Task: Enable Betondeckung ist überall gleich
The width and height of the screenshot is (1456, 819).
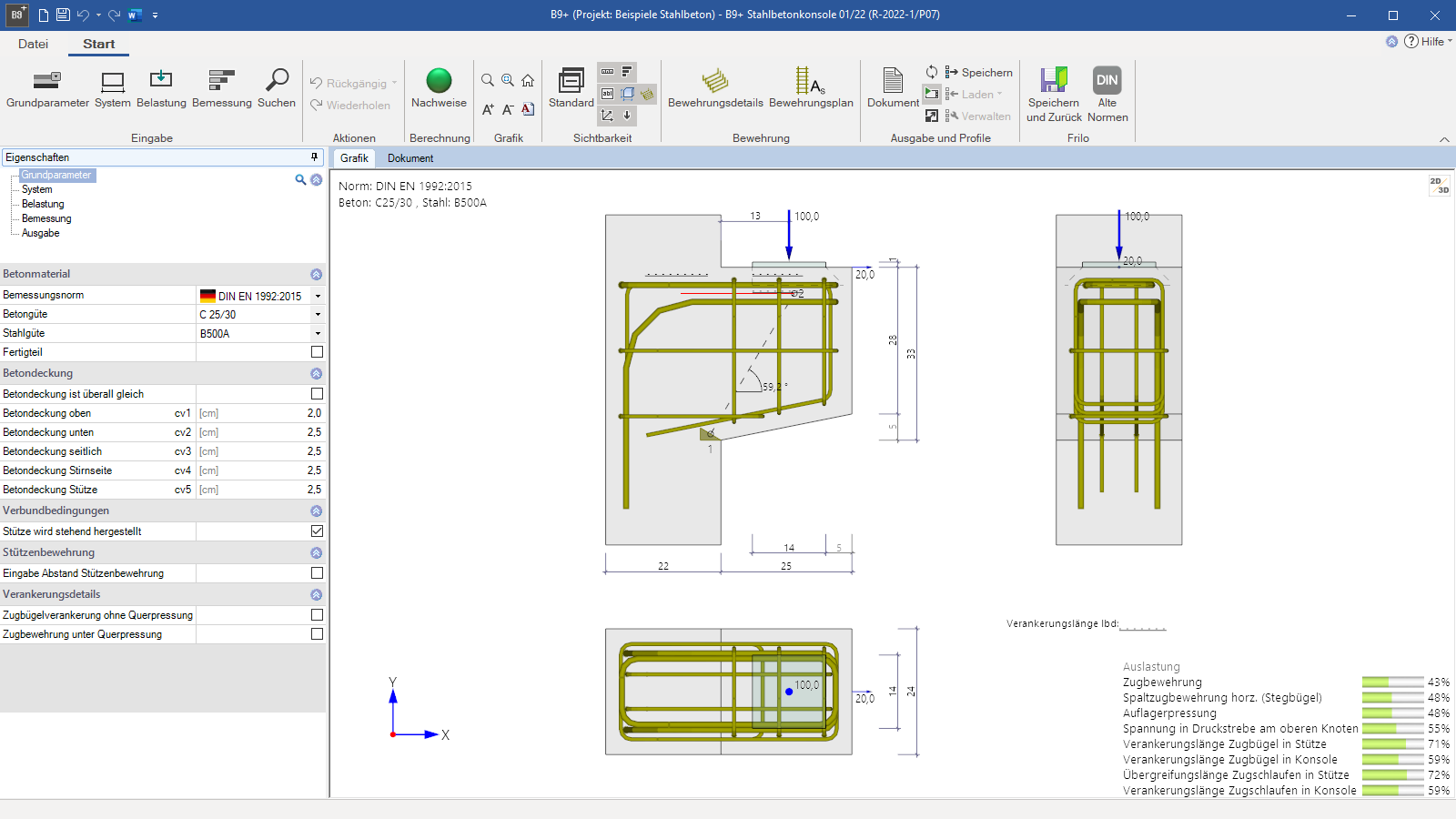Action: tap(317, 394)
